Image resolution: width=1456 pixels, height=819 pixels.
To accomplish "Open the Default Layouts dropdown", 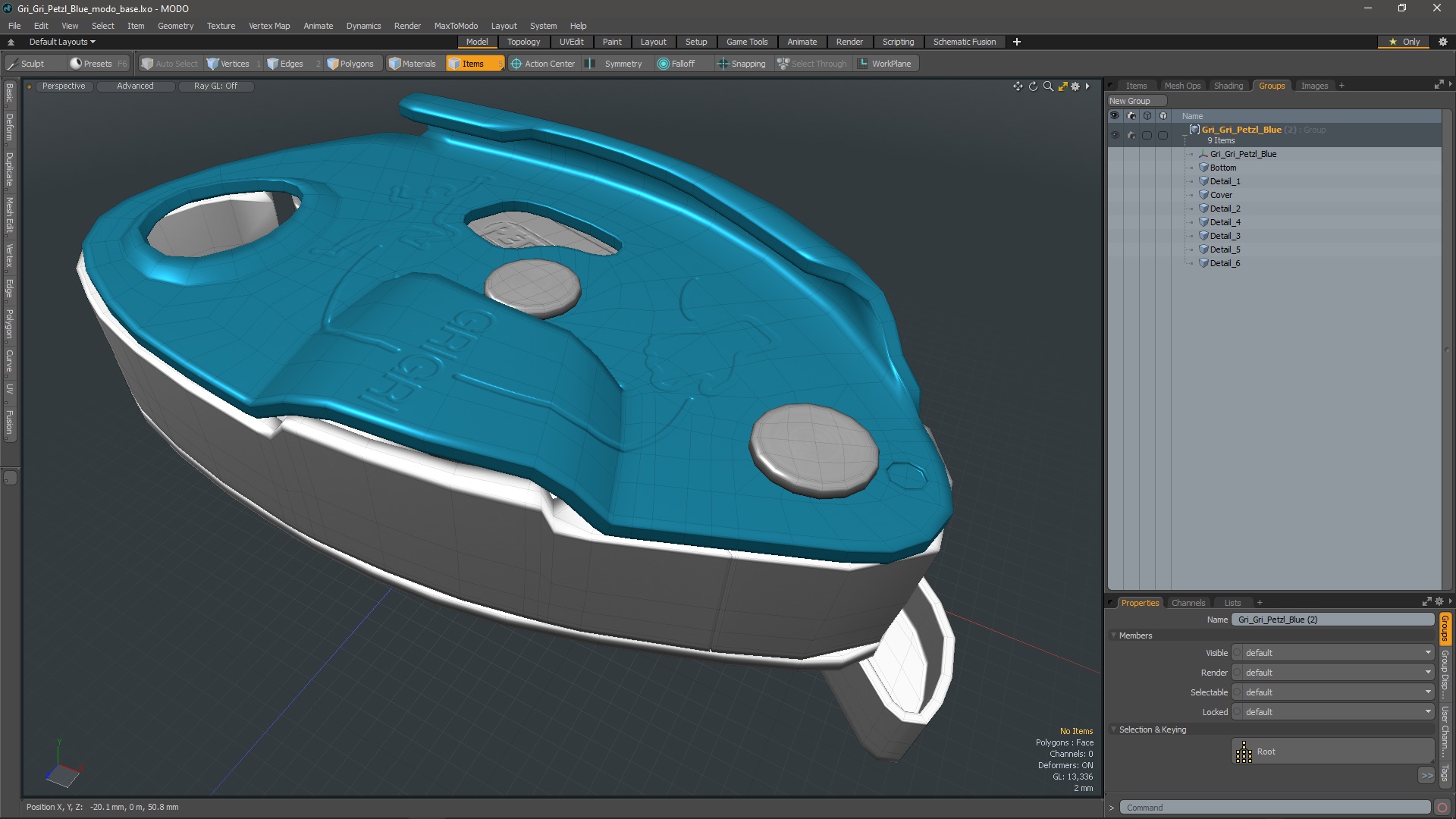I will 62,42.
